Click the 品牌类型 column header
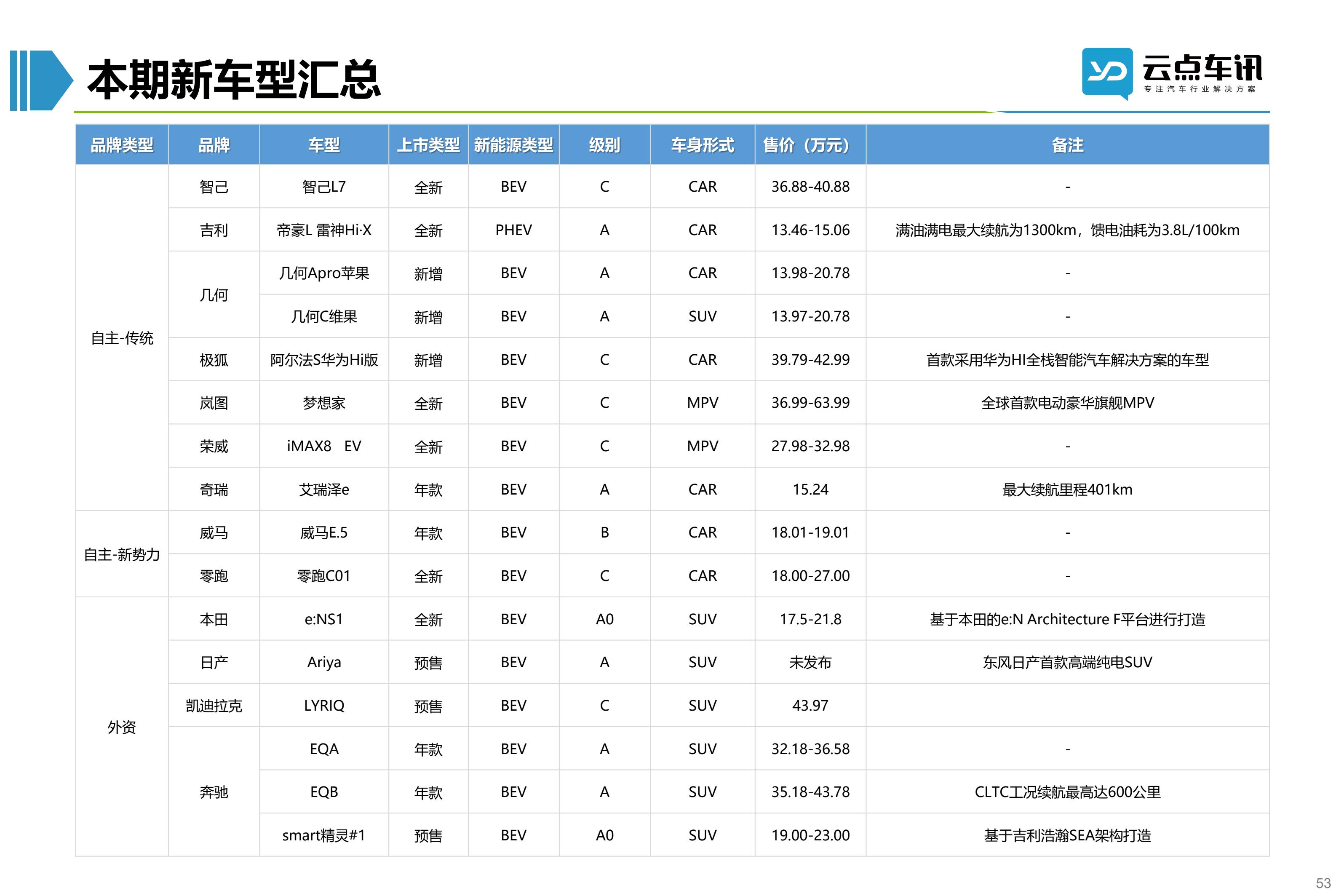1344x896 pixels. point(122,145)
